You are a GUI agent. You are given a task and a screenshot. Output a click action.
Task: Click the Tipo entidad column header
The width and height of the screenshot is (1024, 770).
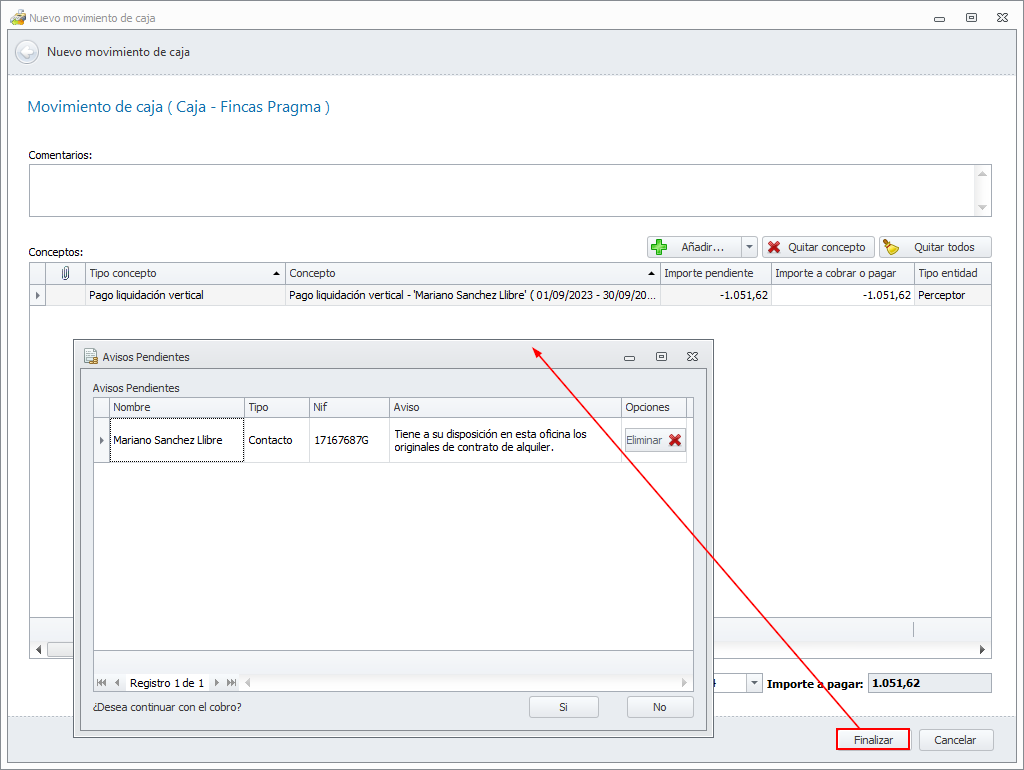tap(952, 273)
